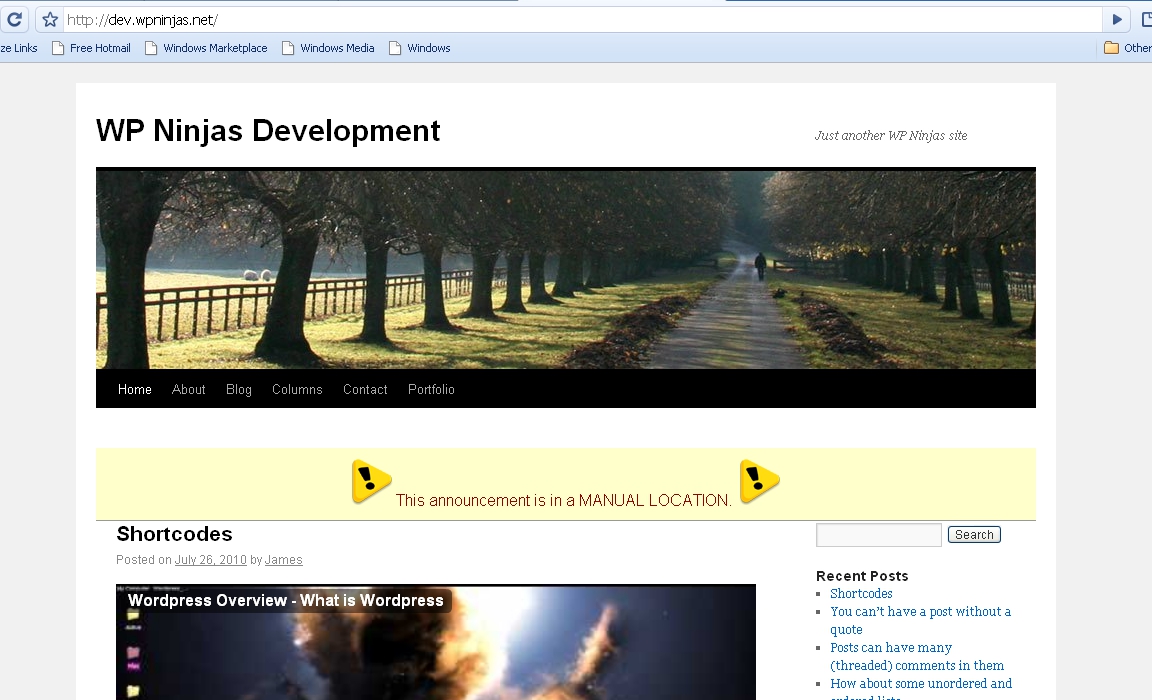The width and height of the screenshot is (1152, 700).
Task: Click the Go arrow in address bar
Action: [x=1117, y=20]
